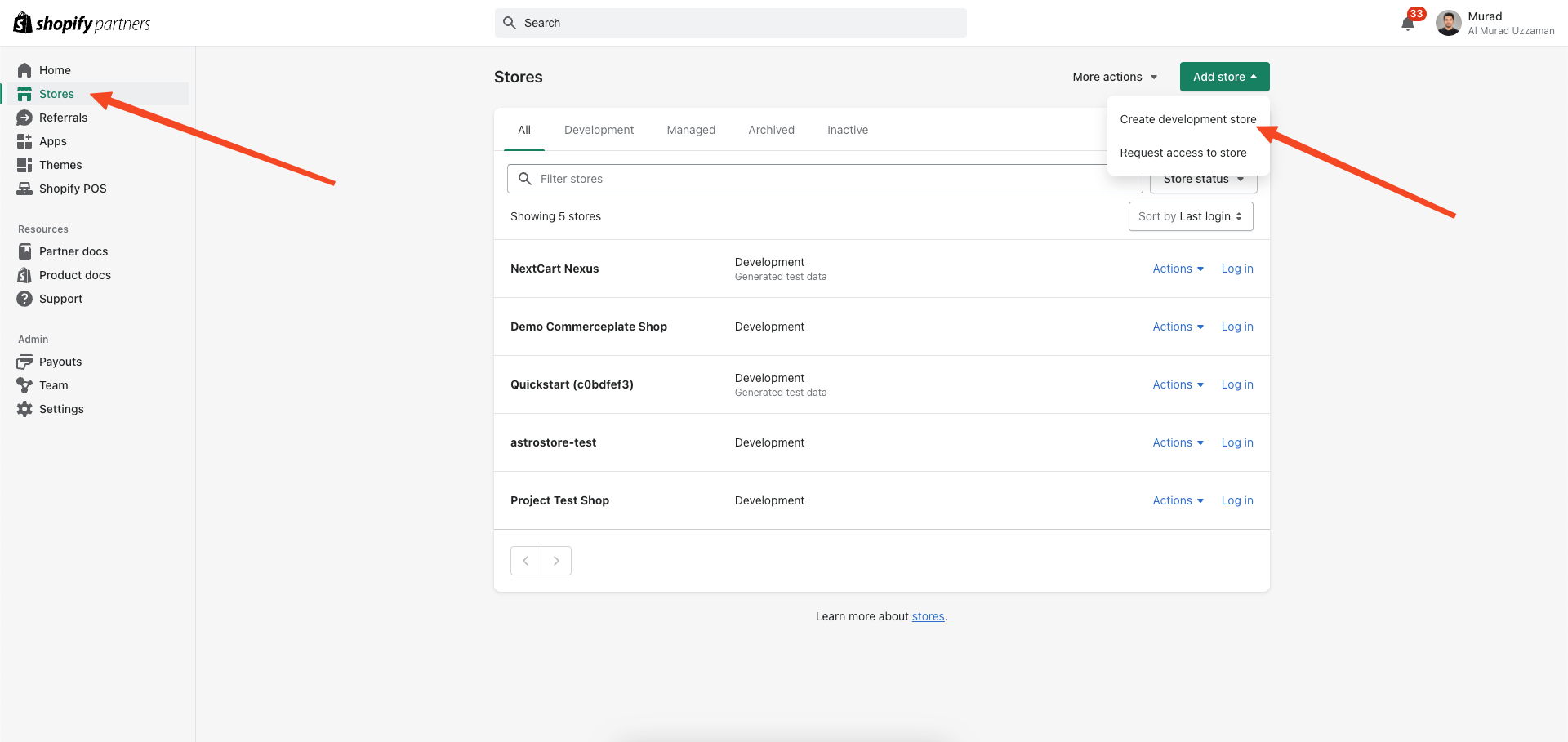Click the Shopify POS icon
Image resolution: width=1568 pixels, height=742 pixels.
point(24,189)
